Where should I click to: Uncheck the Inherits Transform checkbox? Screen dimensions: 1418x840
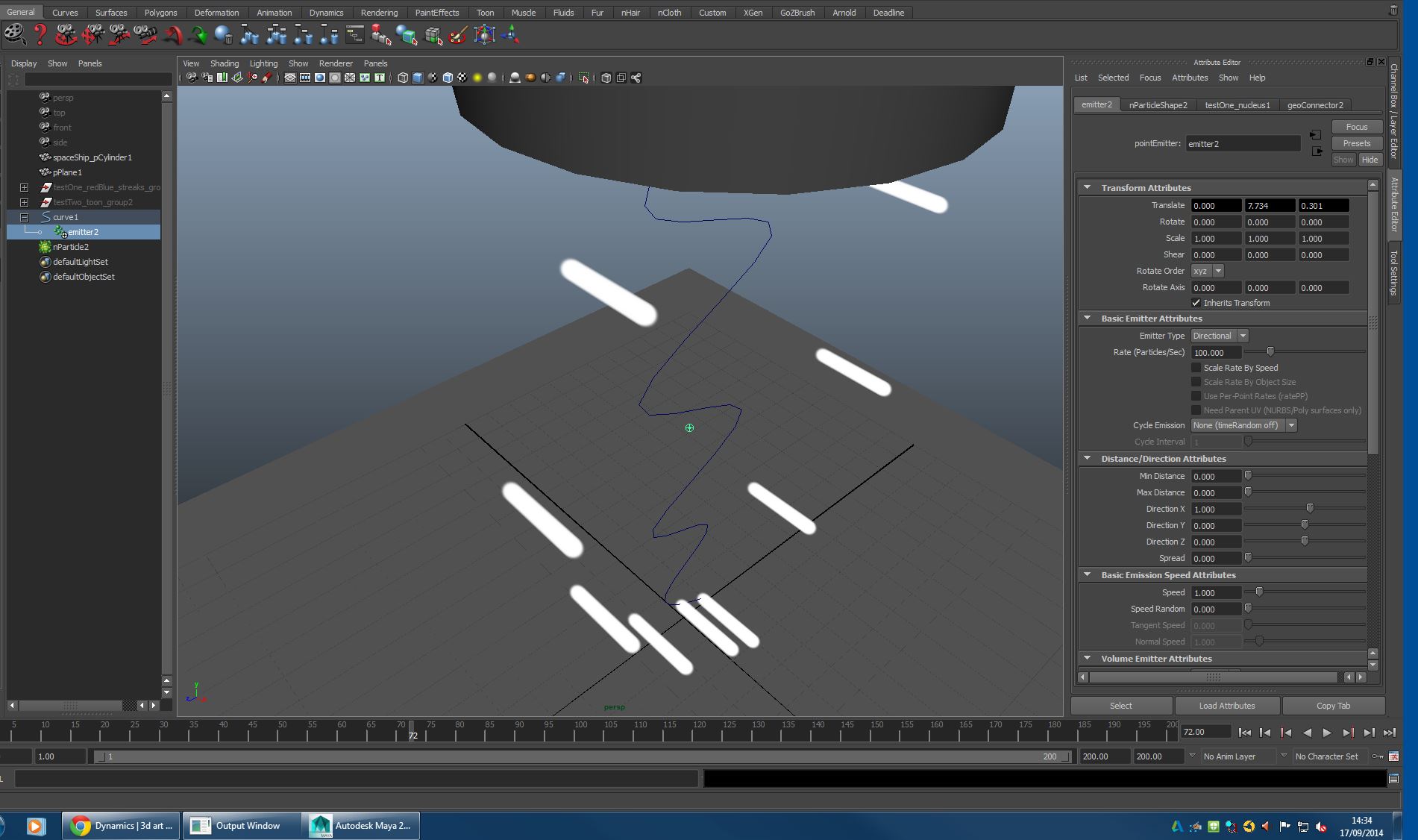pyautogui.click(x=1196, y=303)
